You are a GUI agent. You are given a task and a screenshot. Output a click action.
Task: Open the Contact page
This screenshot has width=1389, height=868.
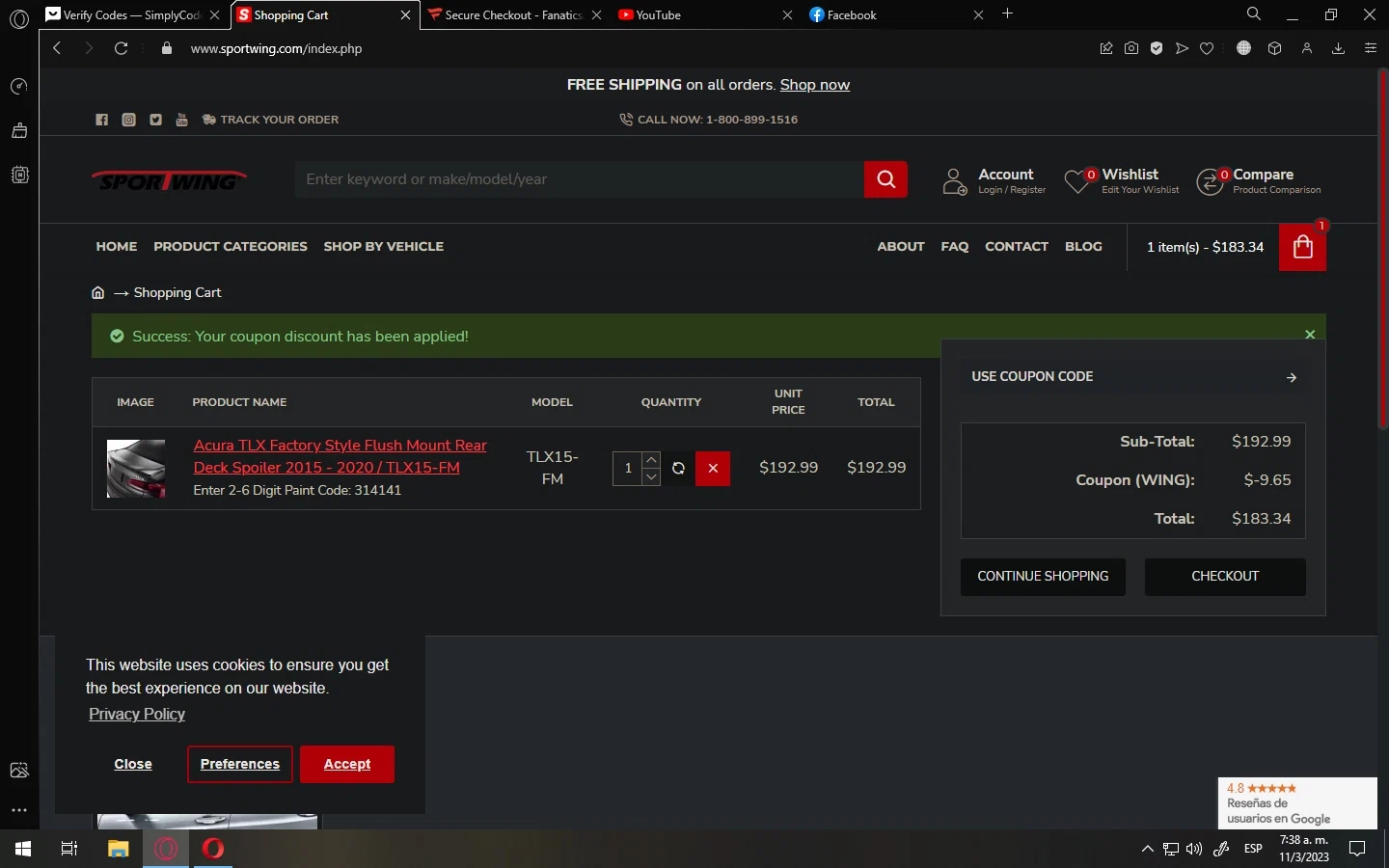1017,247
